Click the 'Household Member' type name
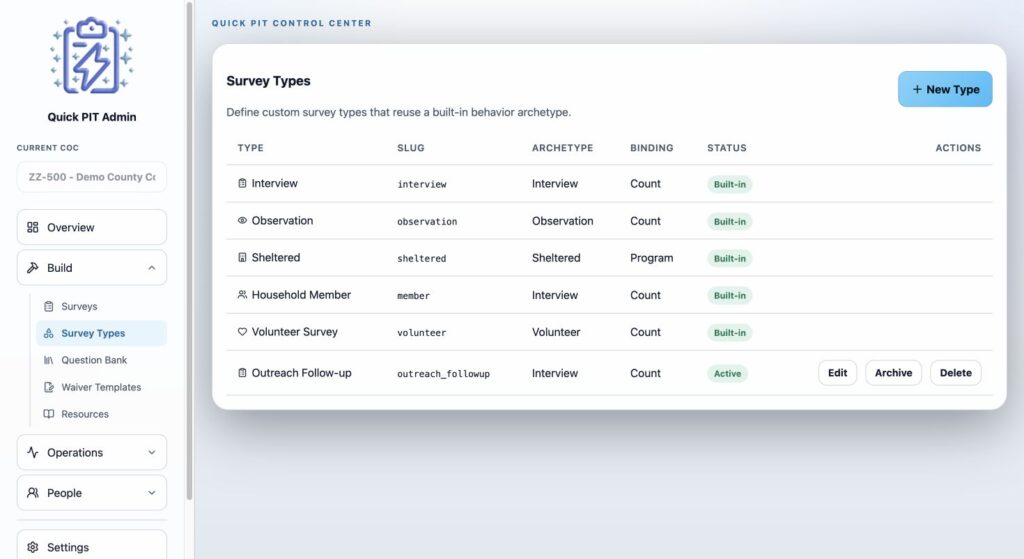The height and width of the screenshot is (559, 1024). pos(301,295)
